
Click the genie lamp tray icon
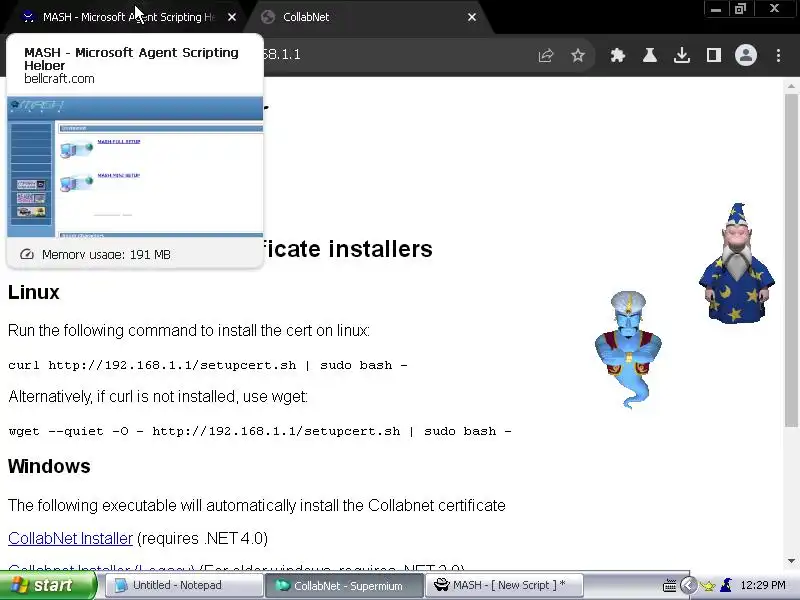point(707,586)
